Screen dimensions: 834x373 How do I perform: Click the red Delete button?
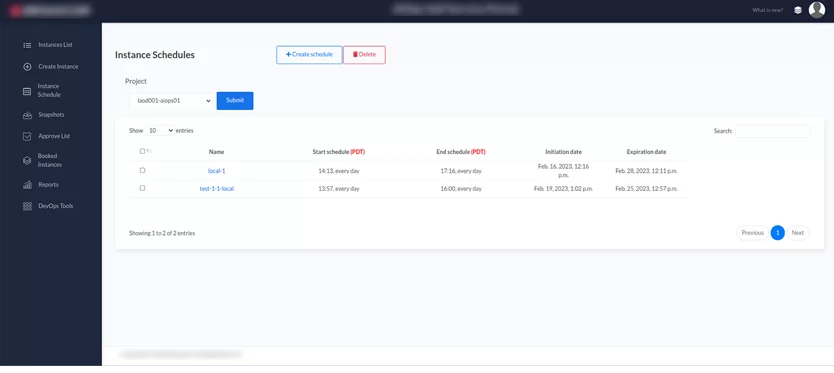364,55
